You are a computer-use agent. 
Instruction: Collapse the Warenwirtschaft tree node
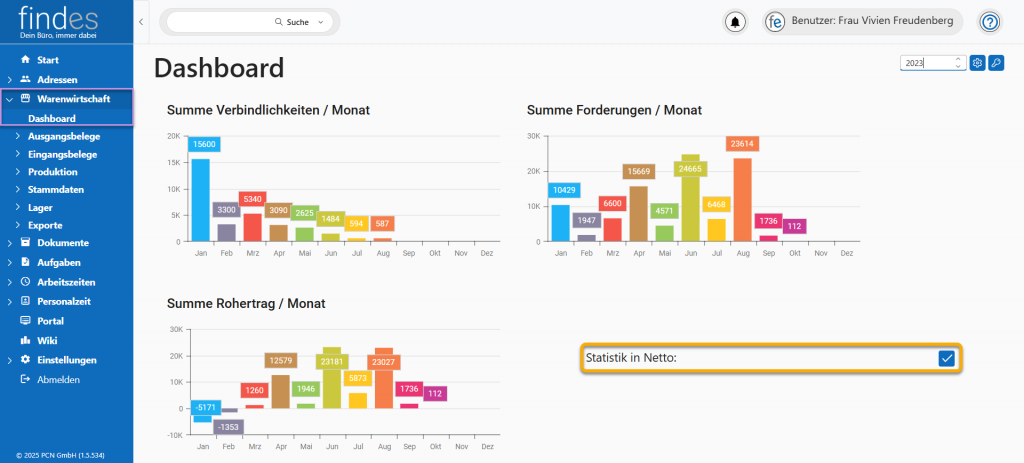10,99
